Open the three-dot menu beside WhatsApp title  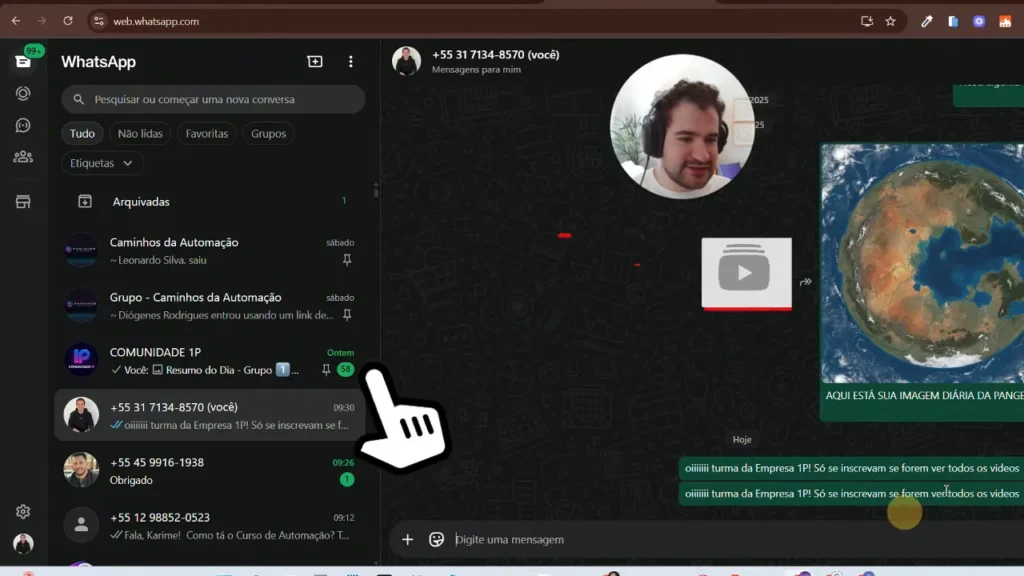(x=350, y=62)
